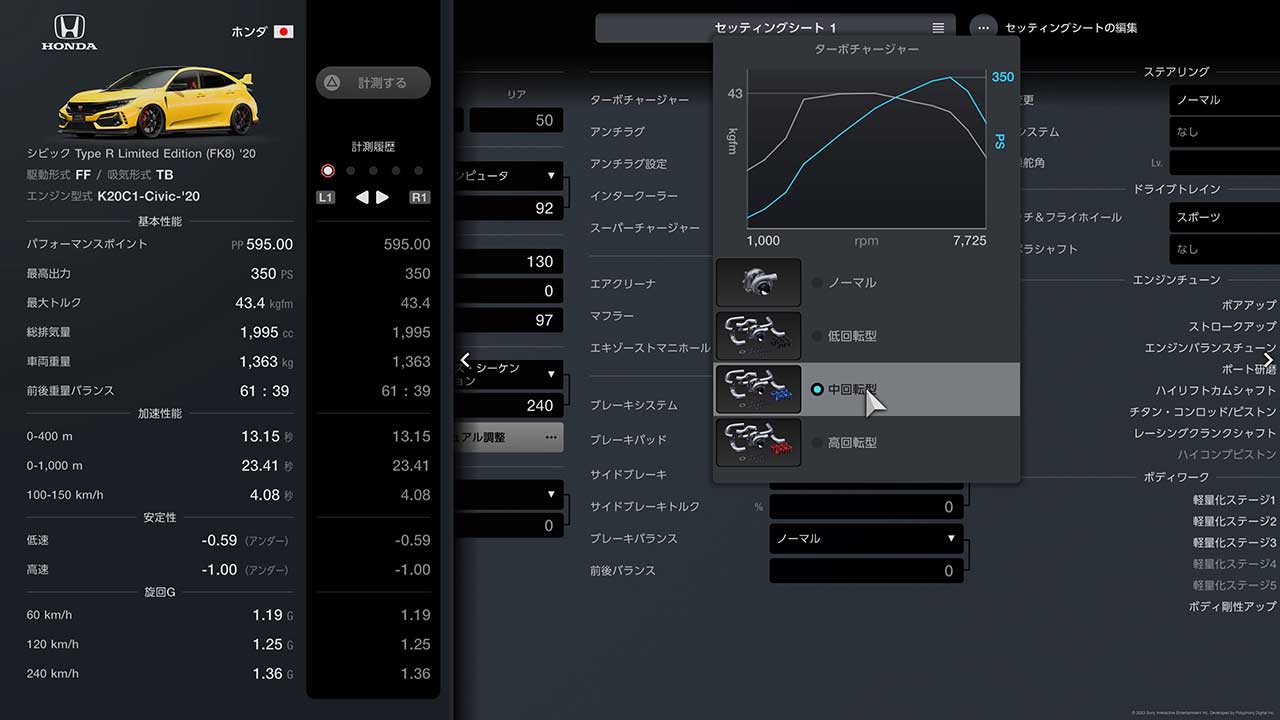Viewport: 1280px width, 720px height.
Task: Click the torque and power curve graph
Action: pyautogui.click(x=866, y=150)
